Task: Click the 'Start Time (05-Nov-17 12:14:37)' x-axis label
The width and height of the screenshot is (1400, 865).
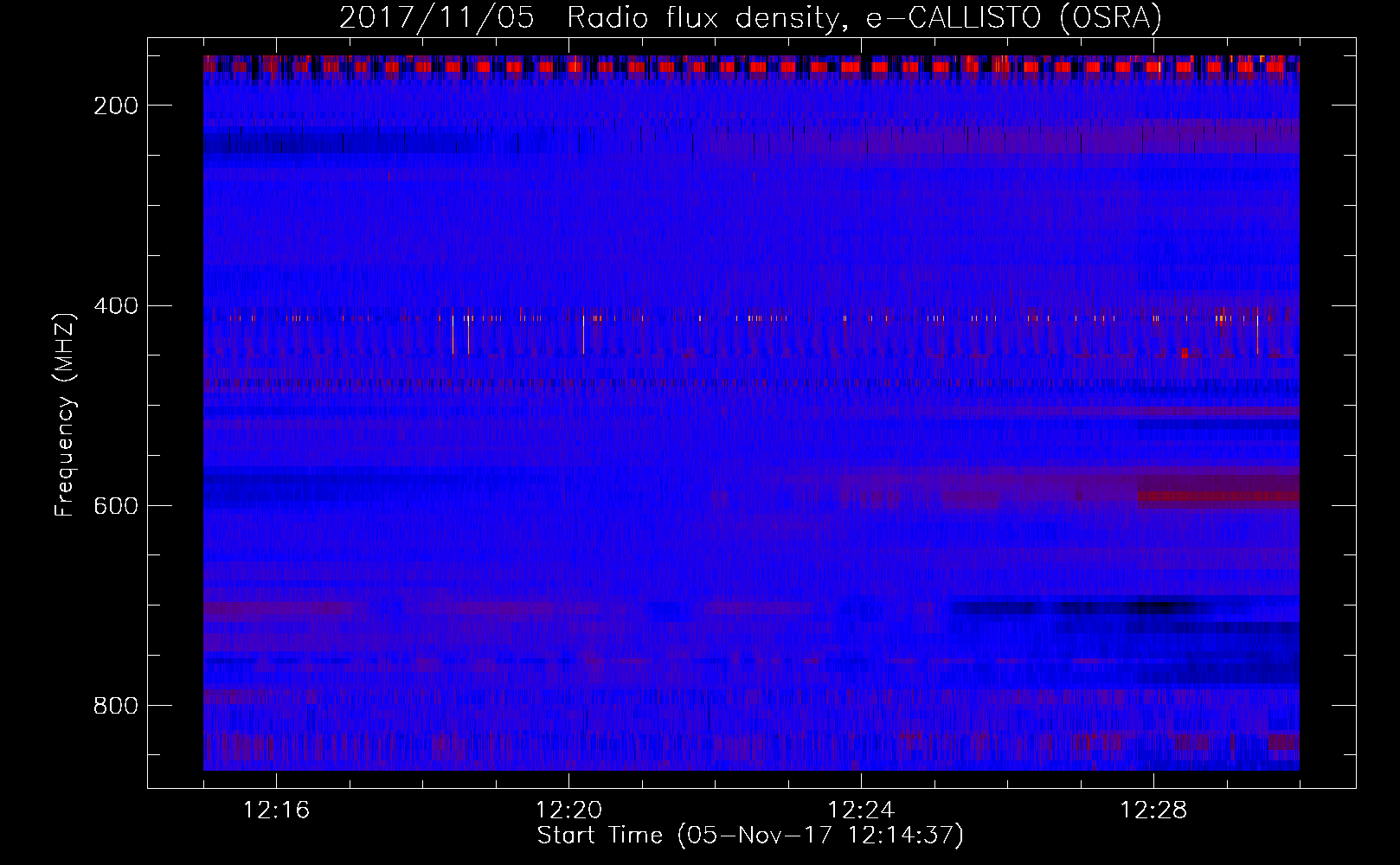Action: (x=750, y=836)
